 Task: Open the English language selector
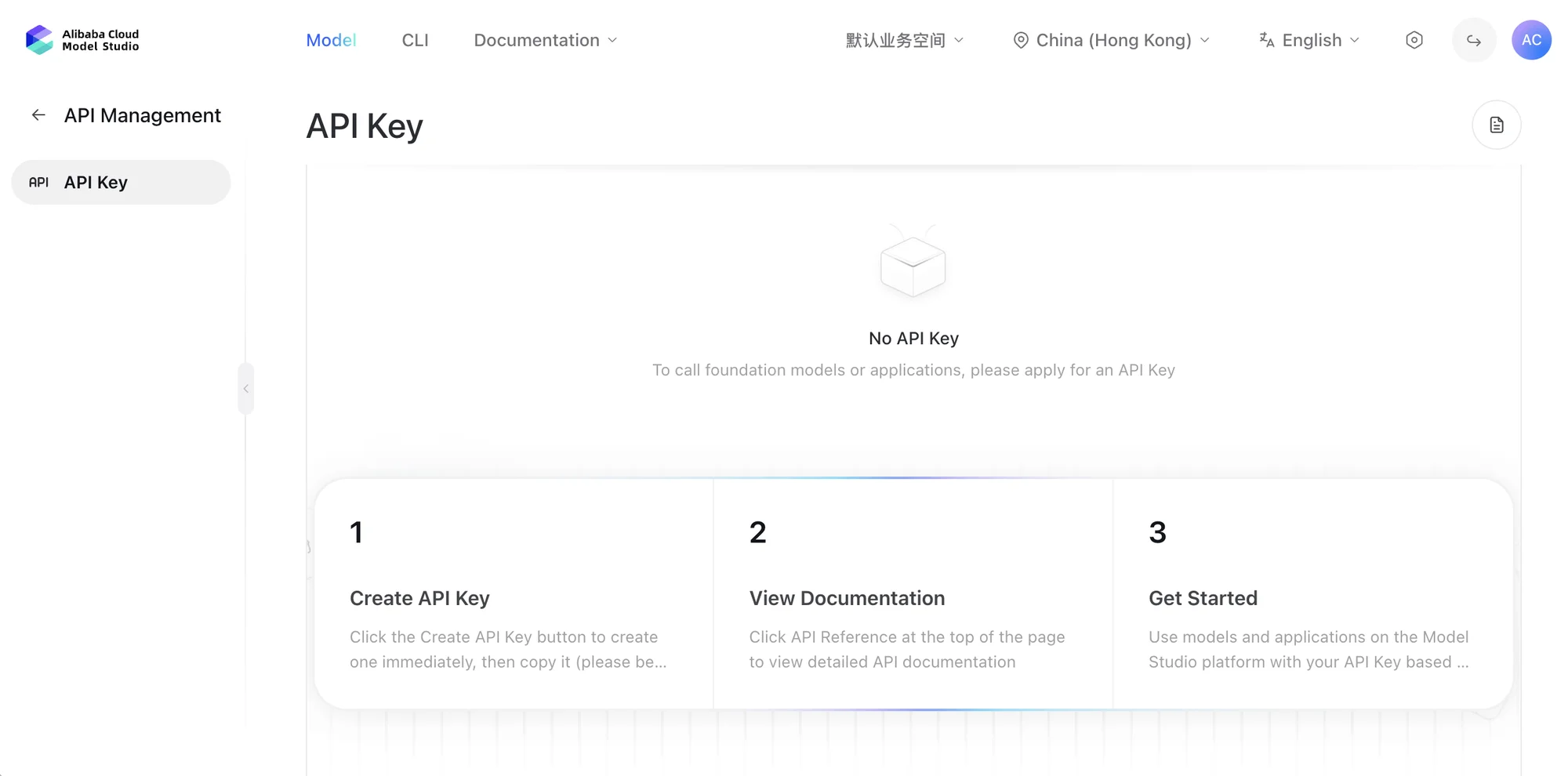1309,40
